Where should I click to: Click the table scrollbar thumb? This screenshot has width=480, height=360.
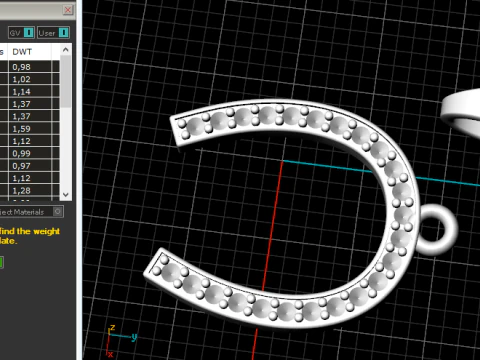point(66,82)
